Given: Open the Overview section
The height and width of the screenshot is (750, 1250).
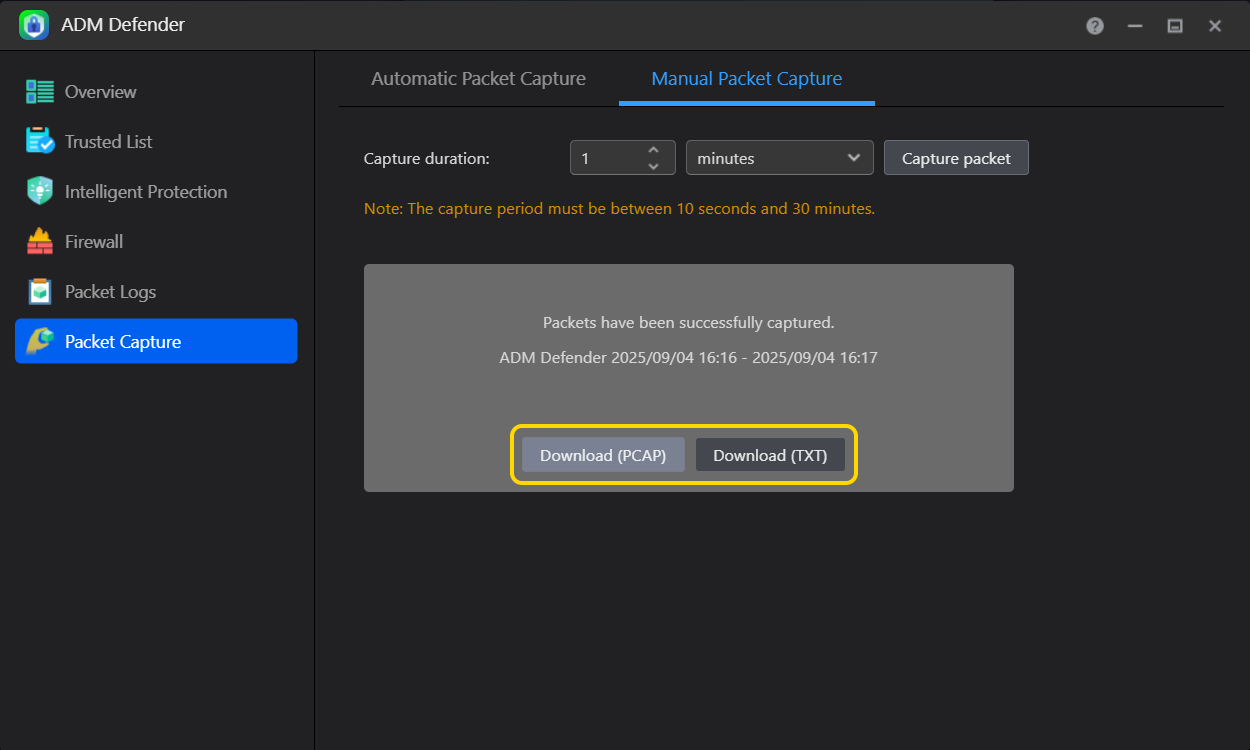Looking at the screenshot, I should 156,92.
